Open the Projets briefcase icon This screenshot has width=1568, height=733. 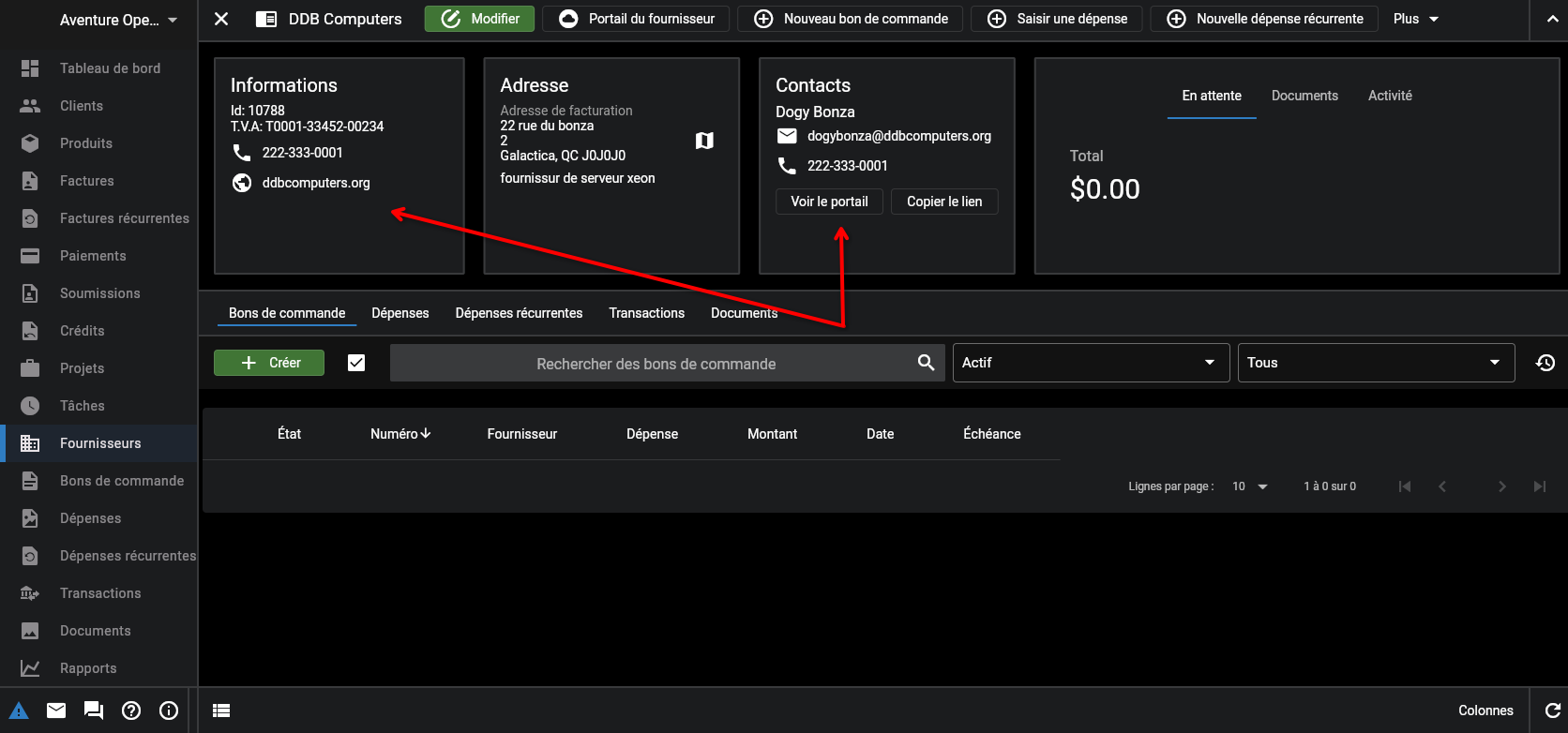(x=30, y=368)
